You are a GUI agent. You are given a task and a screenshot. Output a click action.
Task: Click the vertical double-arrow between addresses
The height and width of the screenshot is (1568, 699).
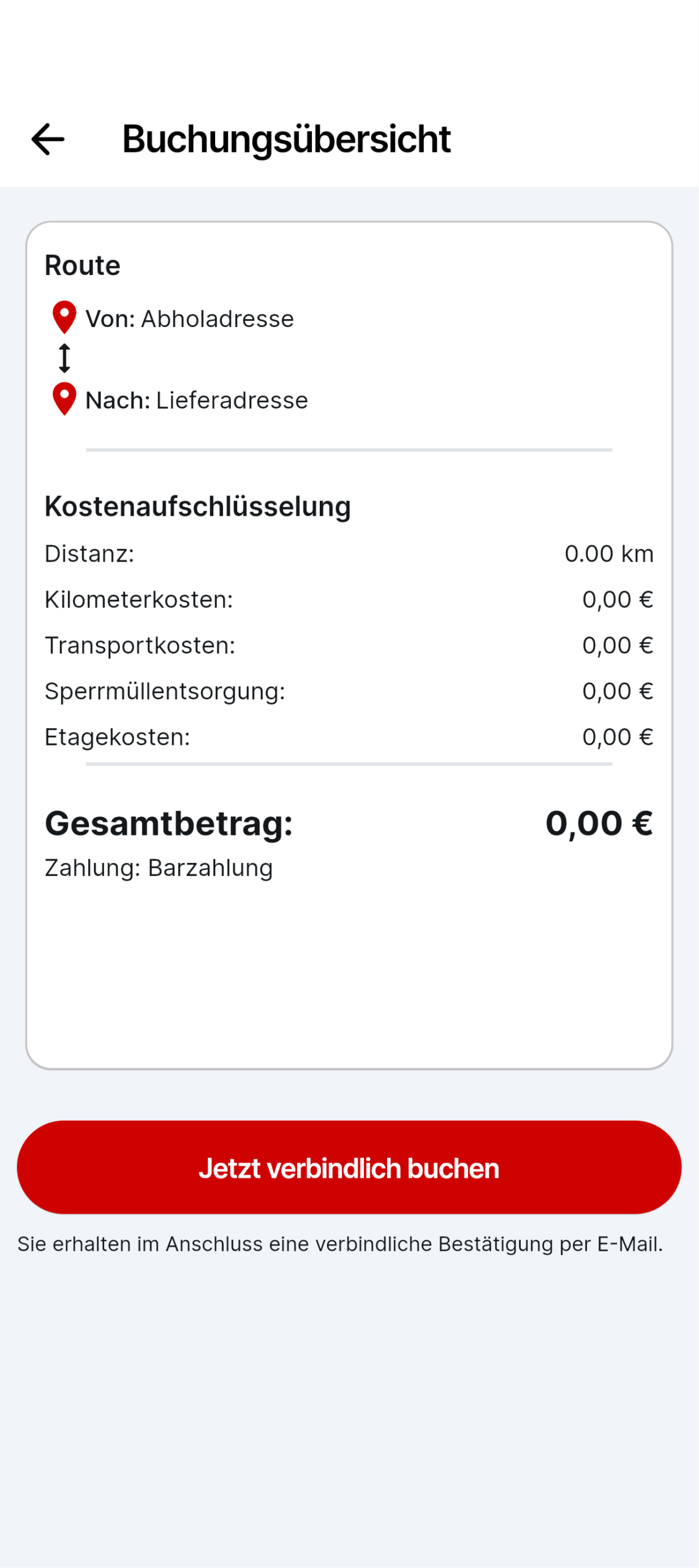pyautogui.click(x=64, y=358)
